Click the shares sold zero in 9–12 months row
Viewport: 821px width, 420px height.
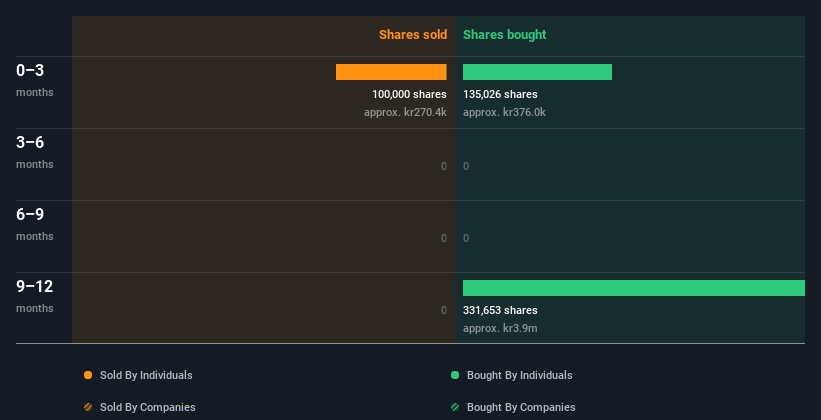click(444, 310)
